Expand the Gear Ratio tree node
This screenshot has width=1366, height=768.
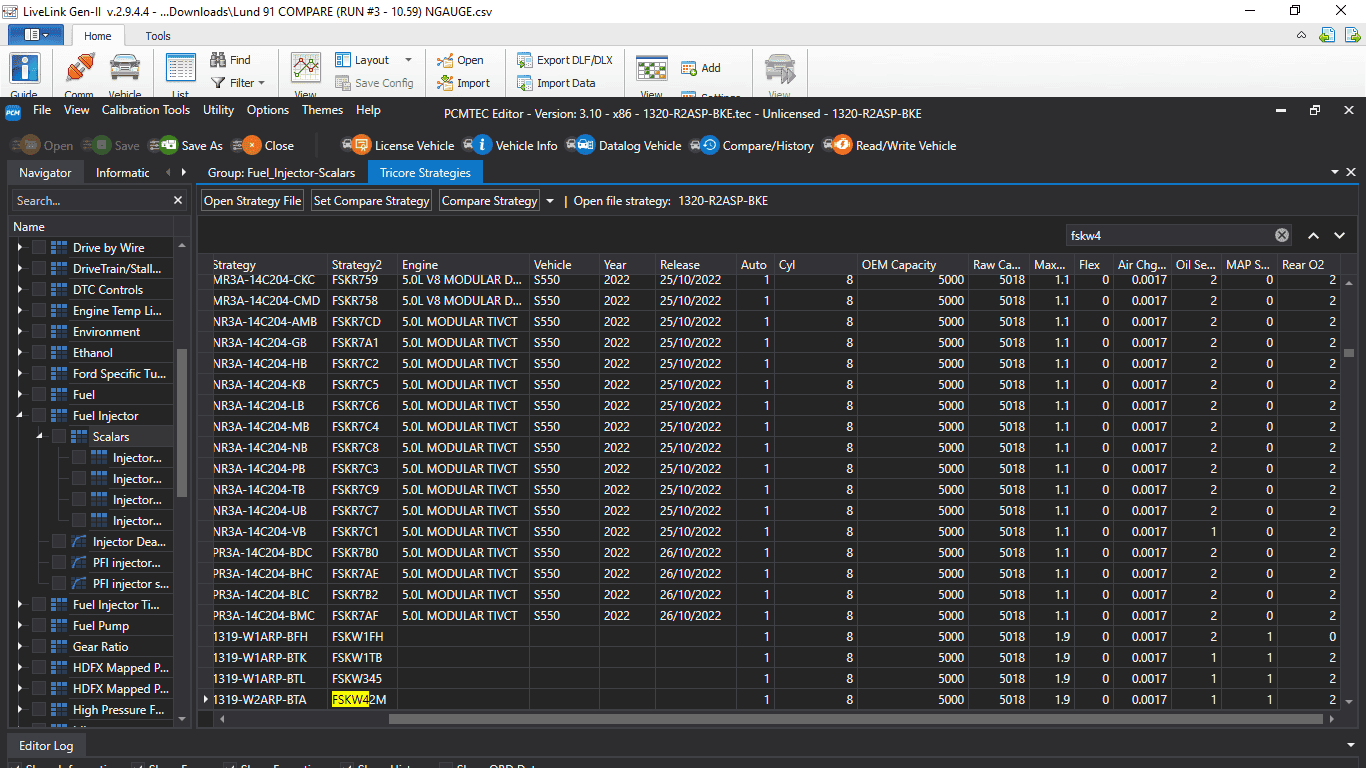coord(19,647)
